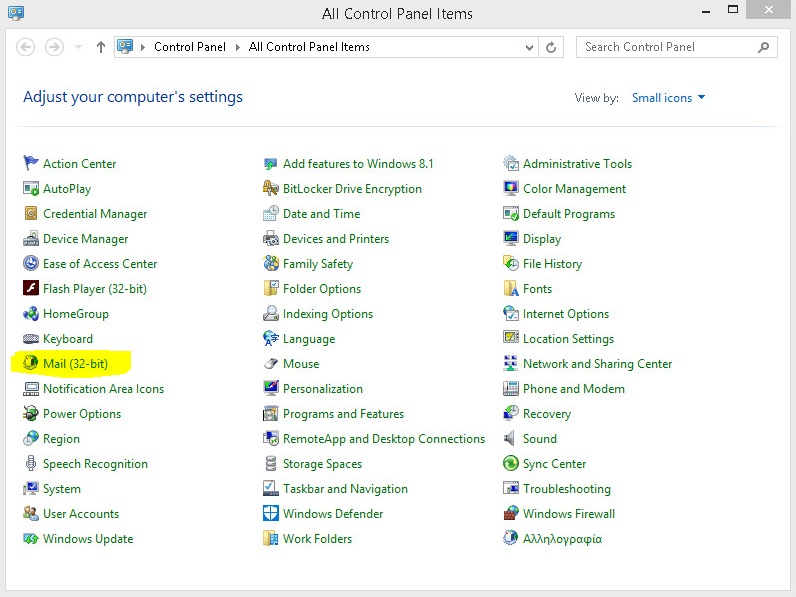Open the Region settings link
Screen dimensions: 796x597
[61, 439]
